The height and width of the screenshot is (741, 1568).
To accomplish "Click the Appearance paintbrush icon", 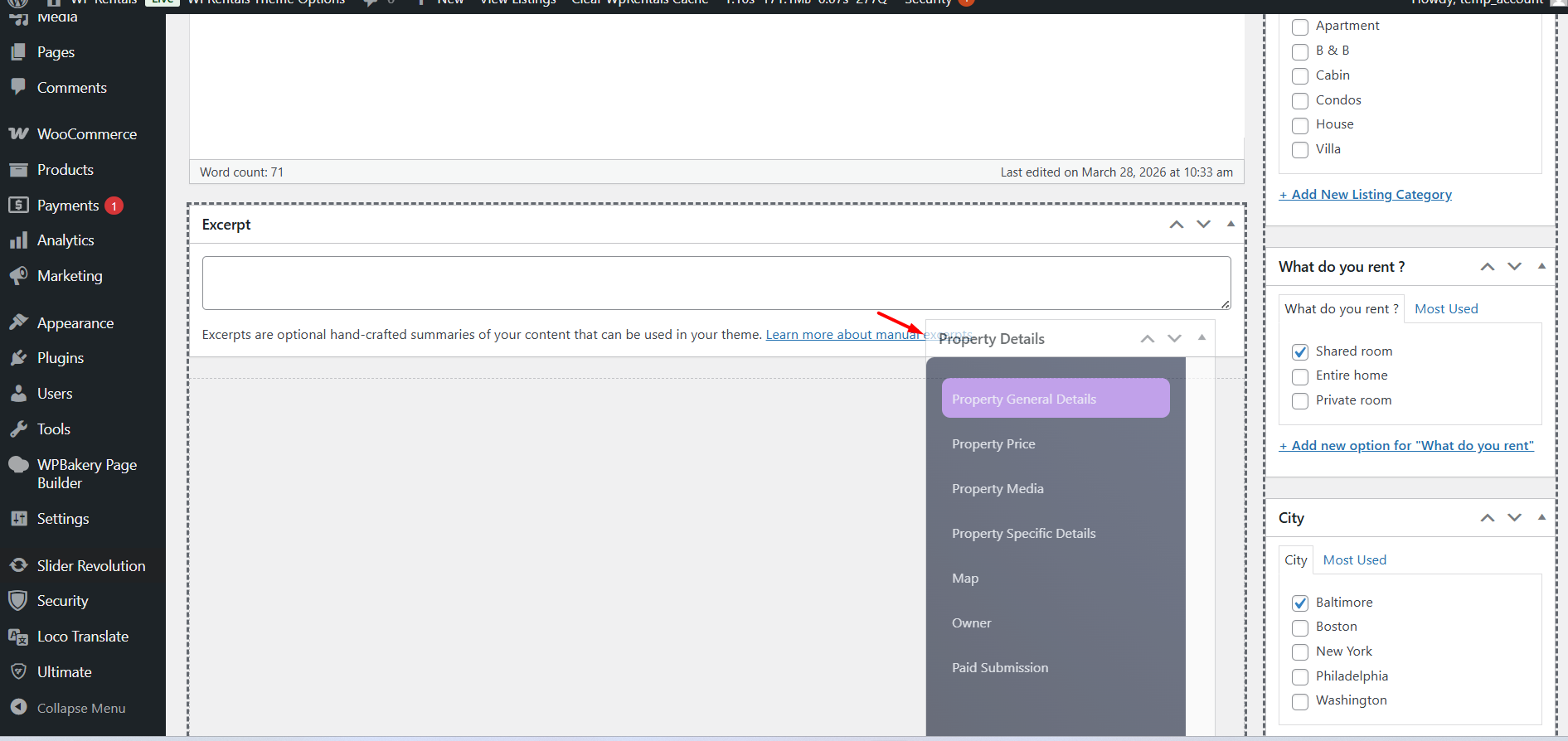I will tap(18, 322).
